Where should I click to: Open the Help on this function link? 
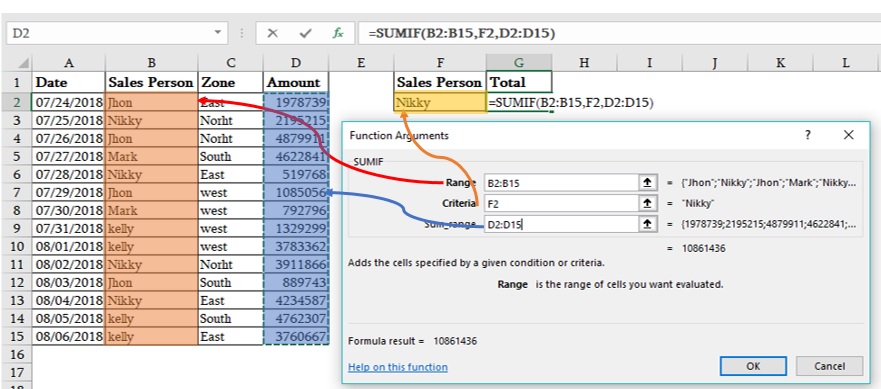(398, 367)
